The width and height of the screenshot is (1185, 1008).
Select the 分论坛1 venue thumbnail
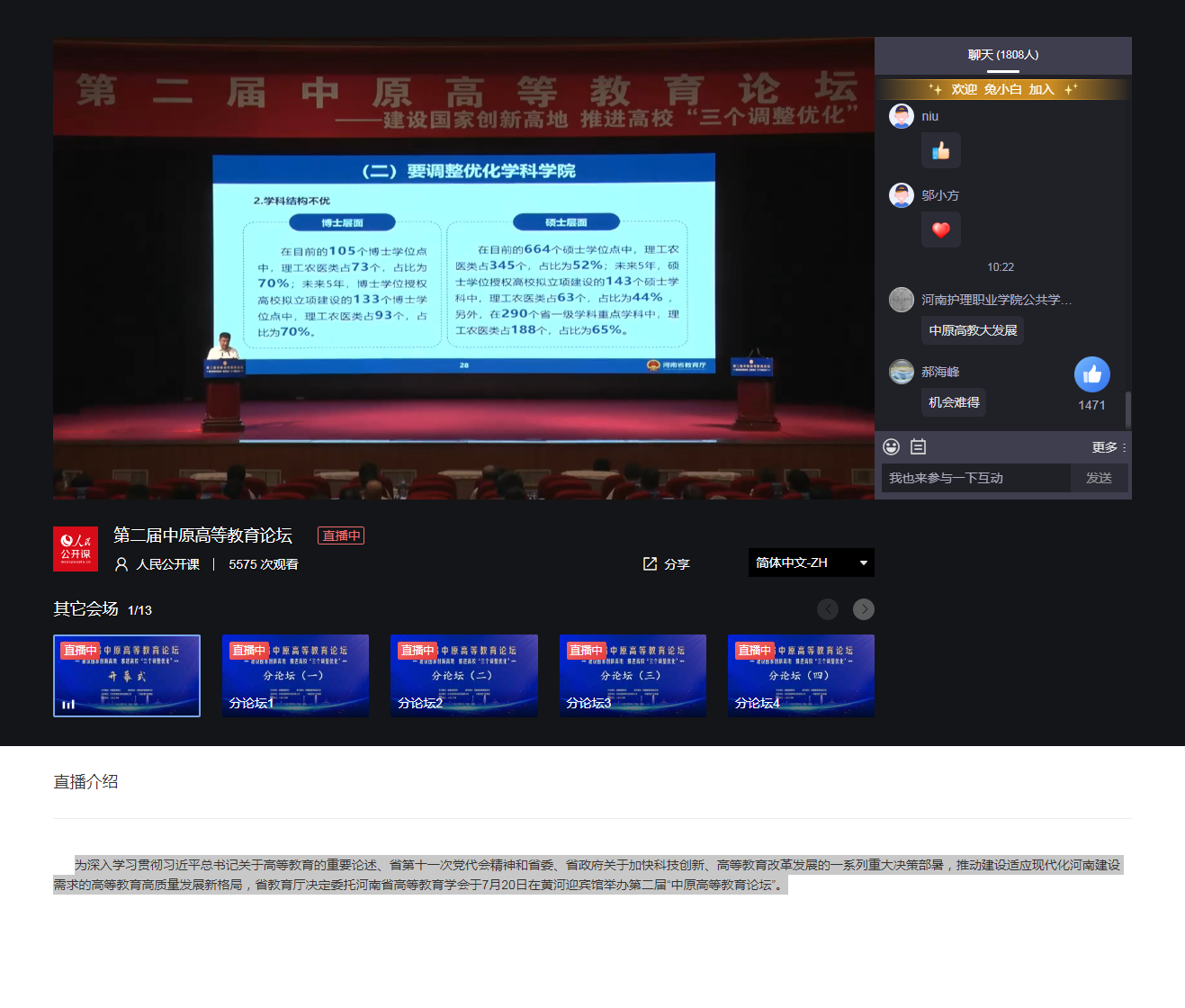click(x=295, y=675)
